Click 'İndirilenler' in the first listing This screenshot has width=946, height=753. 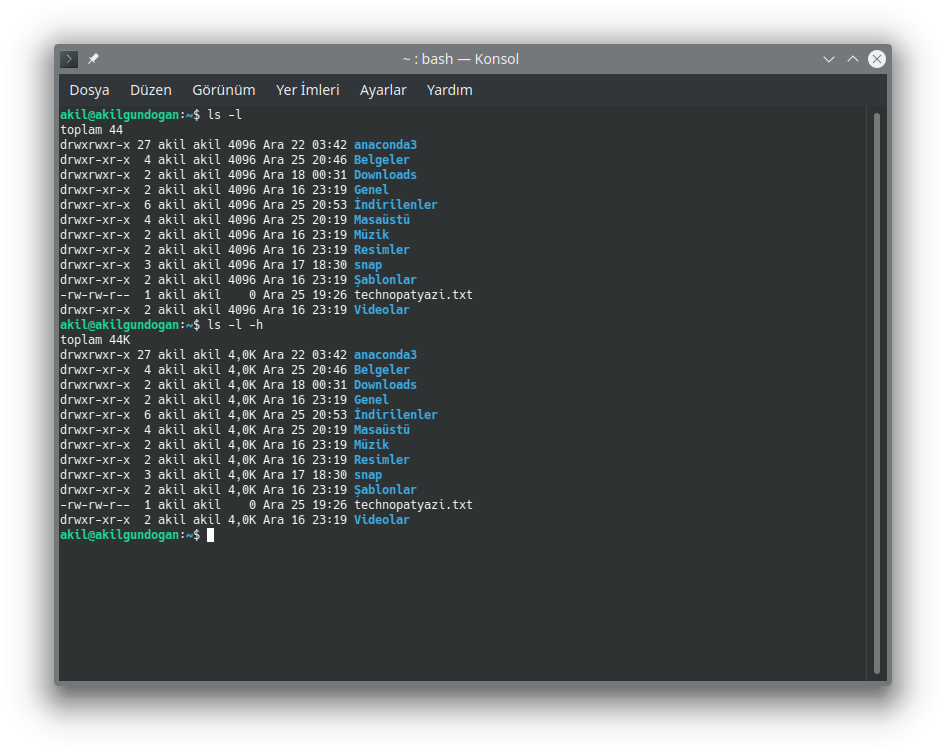(x=396, y=205)
